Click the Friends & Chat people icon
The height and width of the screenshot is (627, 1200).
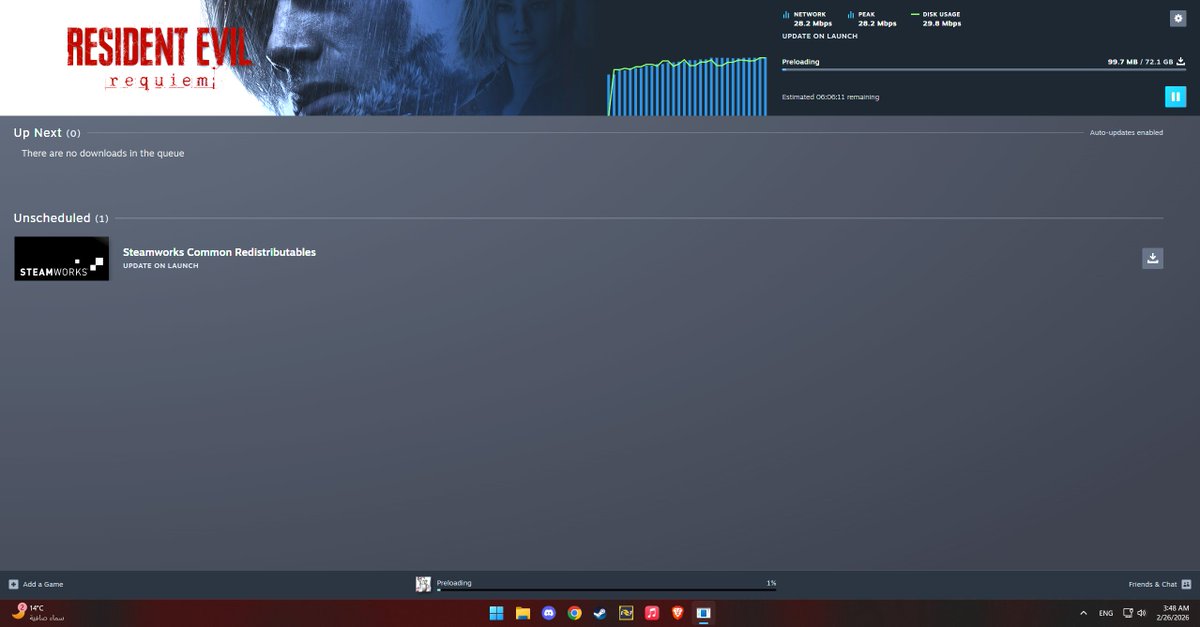1186,584
